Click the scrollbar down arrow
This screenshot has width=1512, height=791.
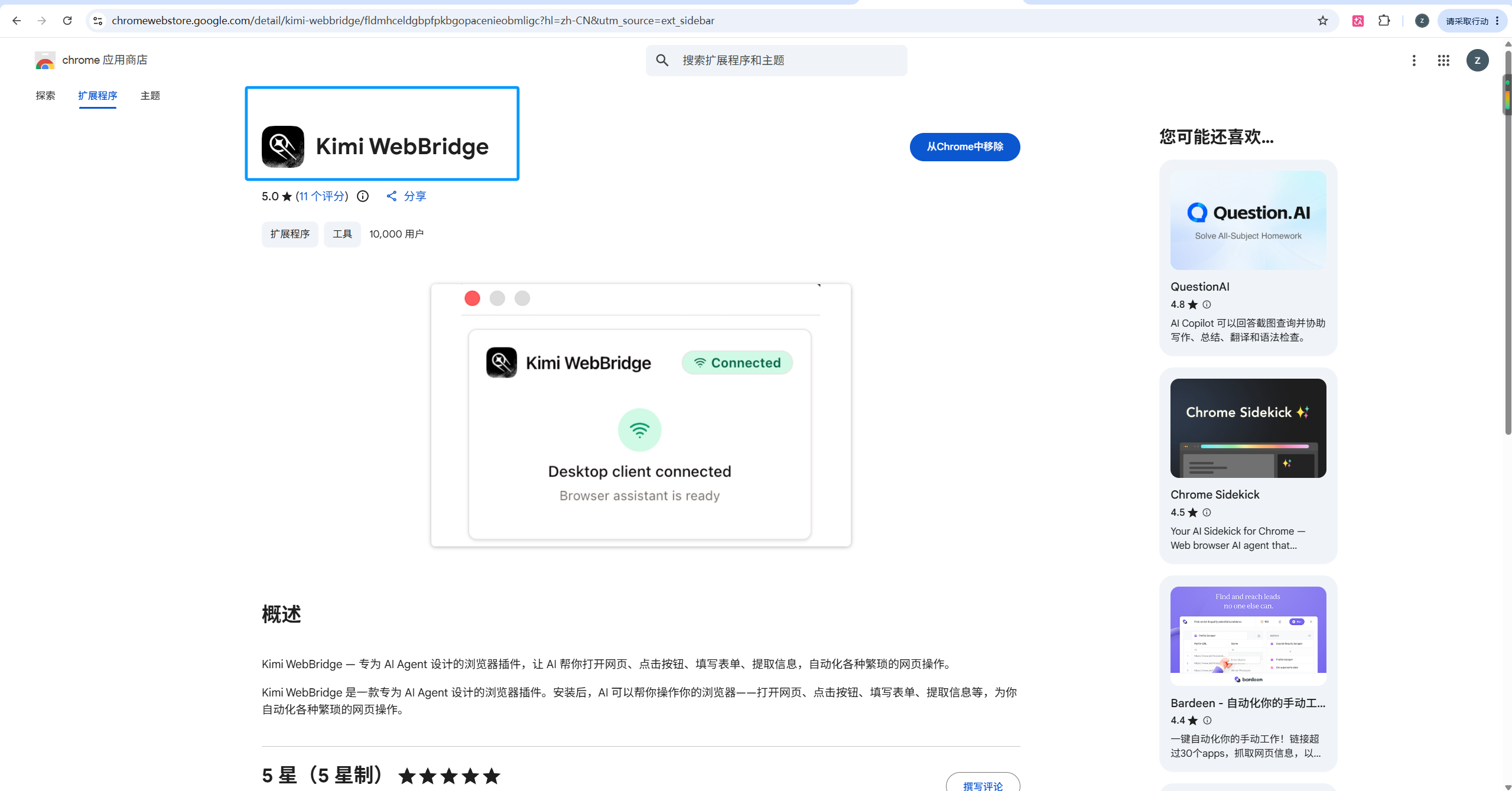(1508, 787)
